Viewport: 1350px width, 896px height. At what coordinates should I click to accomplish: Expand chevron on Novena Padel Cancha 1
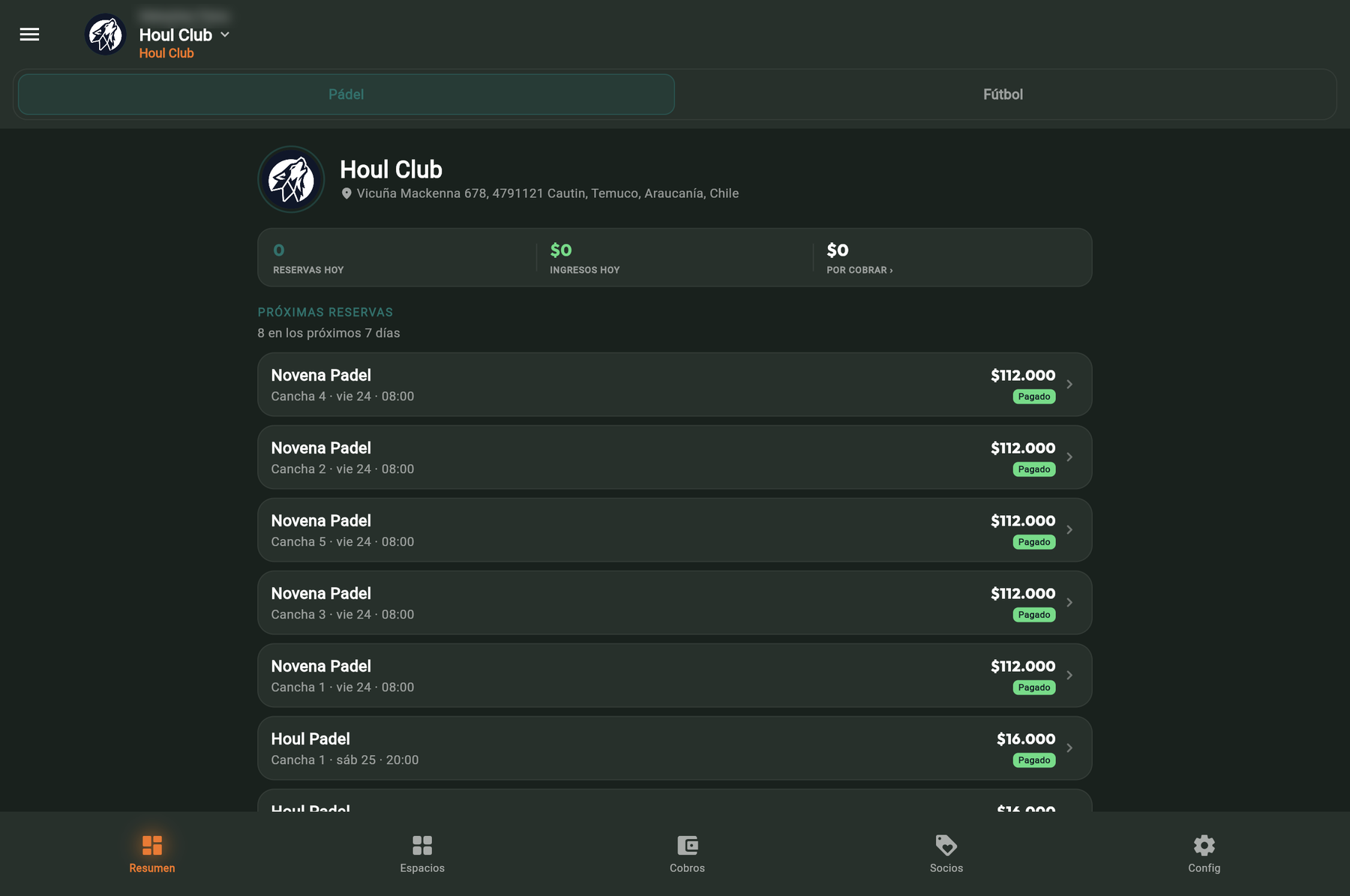click(x=1069, y=676)
